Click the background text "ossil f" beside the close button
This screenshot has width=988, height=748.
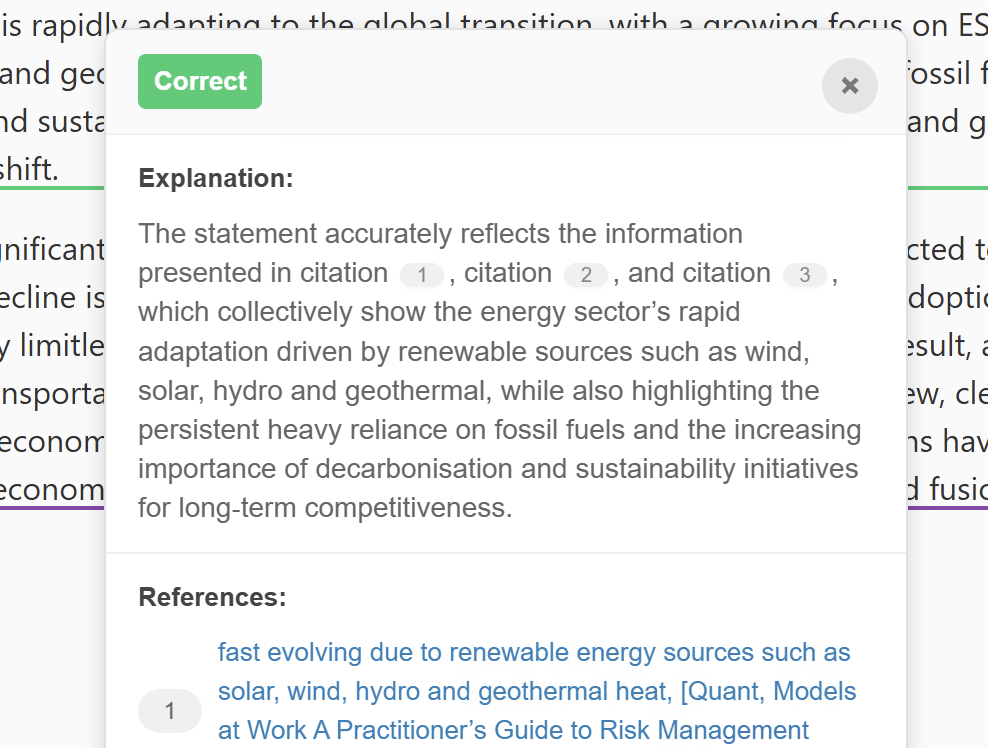946,74
